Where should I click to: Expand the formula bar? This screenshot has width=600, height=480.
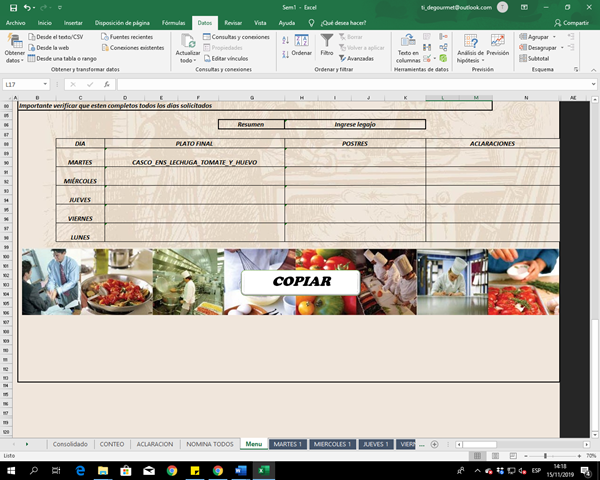(x=593, y=84)
